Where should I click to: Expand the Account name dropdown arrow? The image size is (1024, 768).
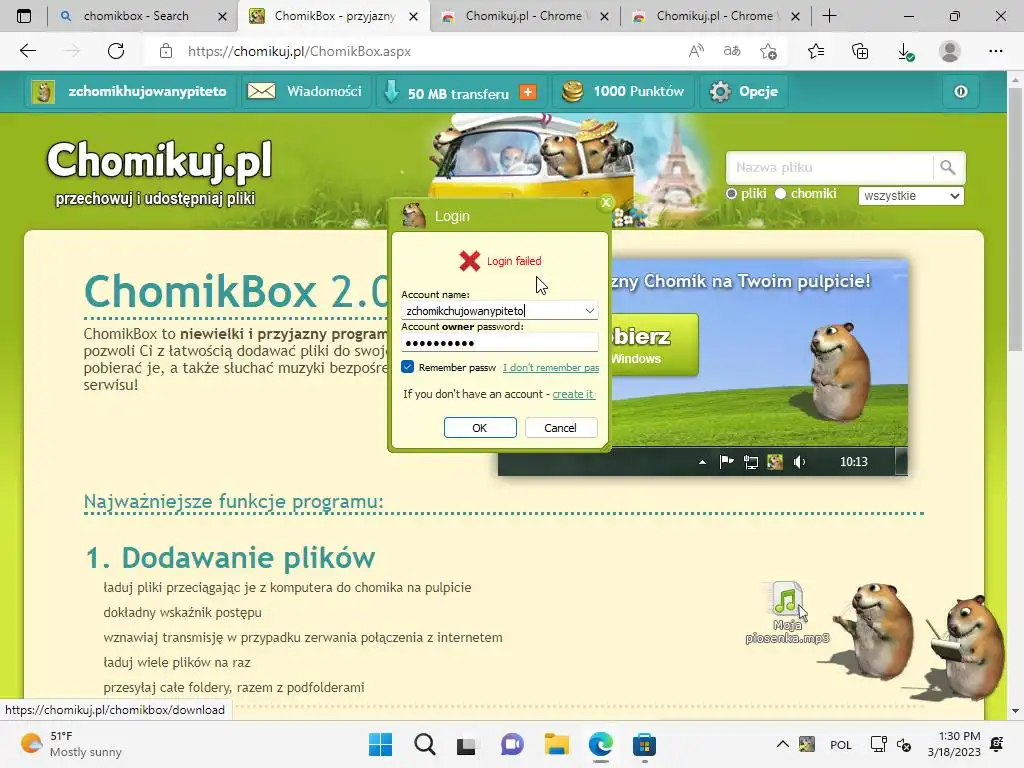589,311
